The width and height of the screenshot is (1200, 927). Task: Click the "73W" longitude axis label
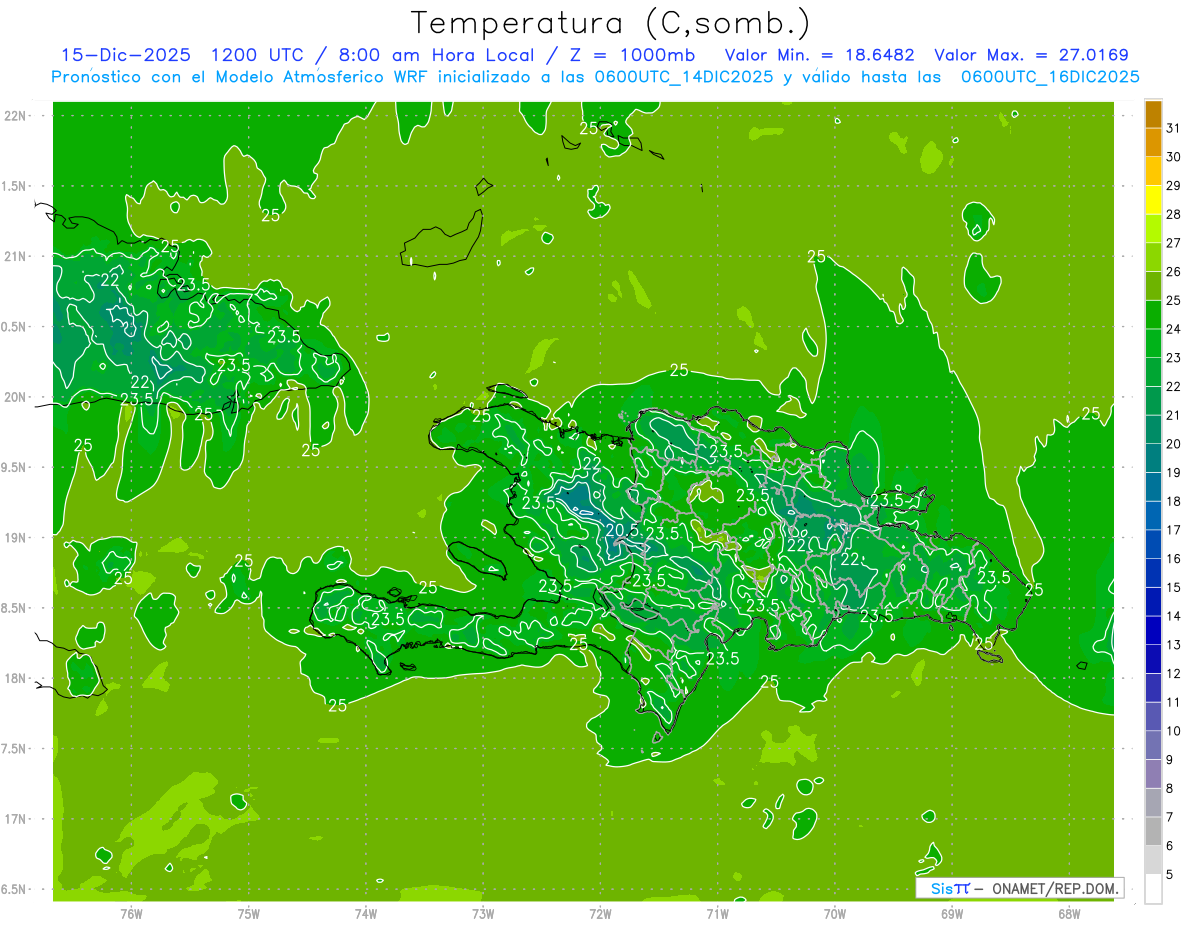pos(483,912)
